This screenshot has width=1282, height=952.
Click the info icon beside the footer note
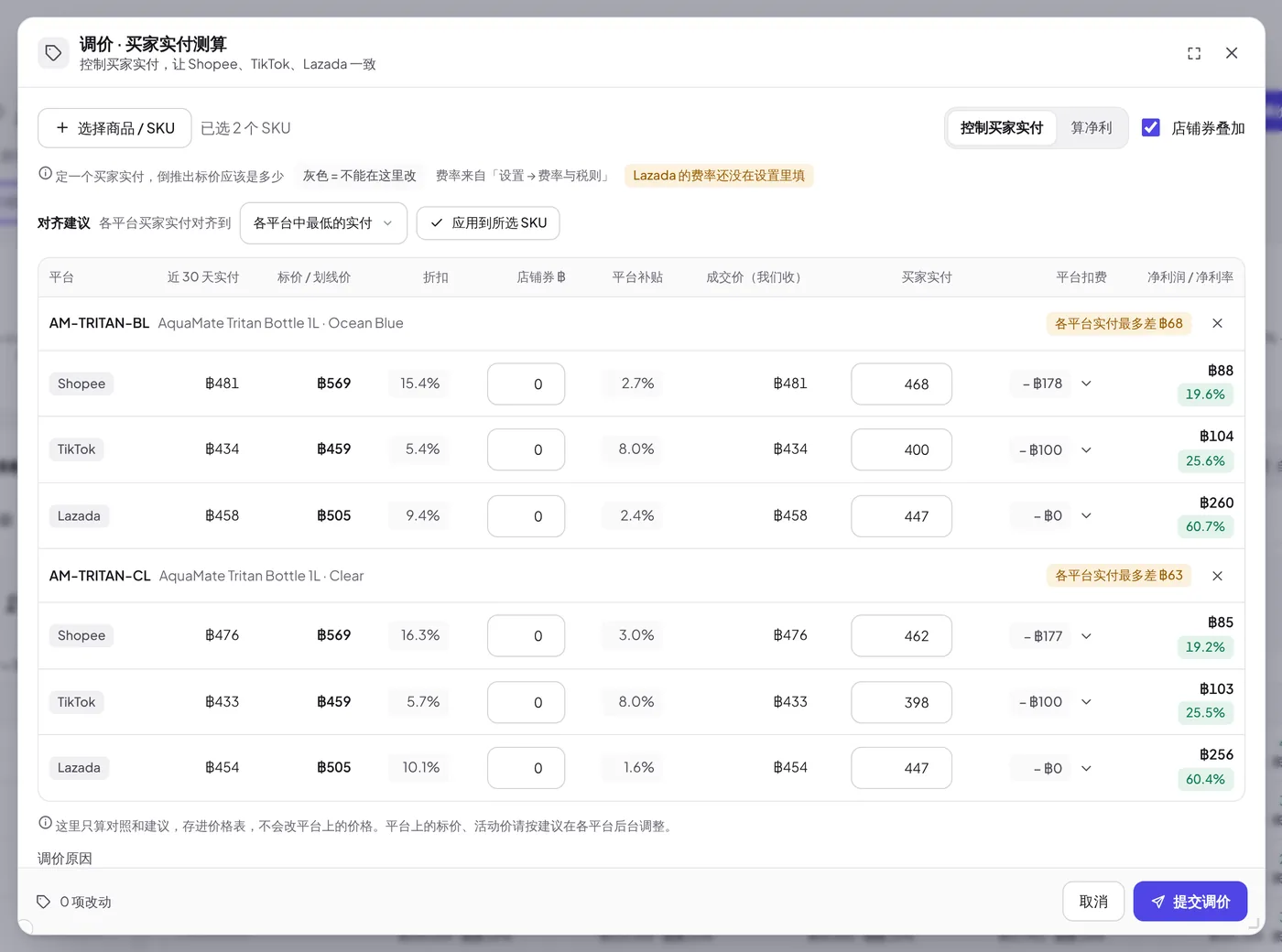click(45, 824)
